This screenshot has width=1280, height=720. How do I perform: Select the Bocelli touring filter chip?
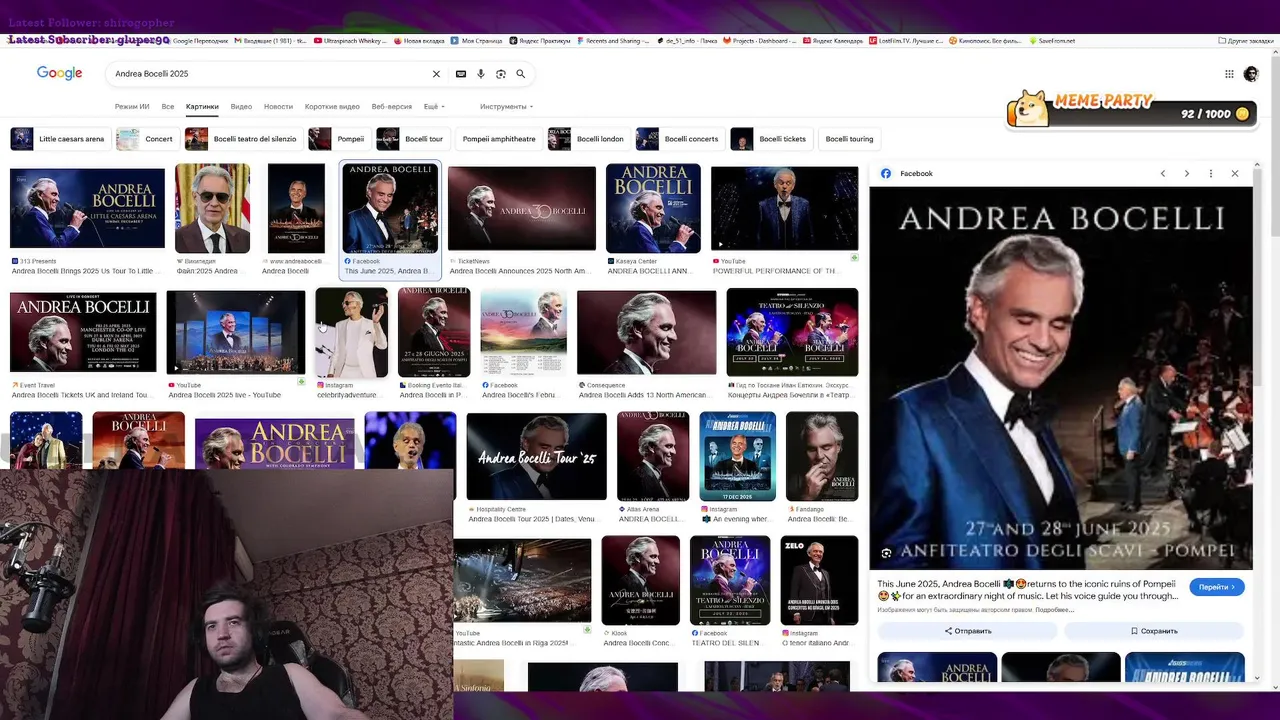pos(849,139)
